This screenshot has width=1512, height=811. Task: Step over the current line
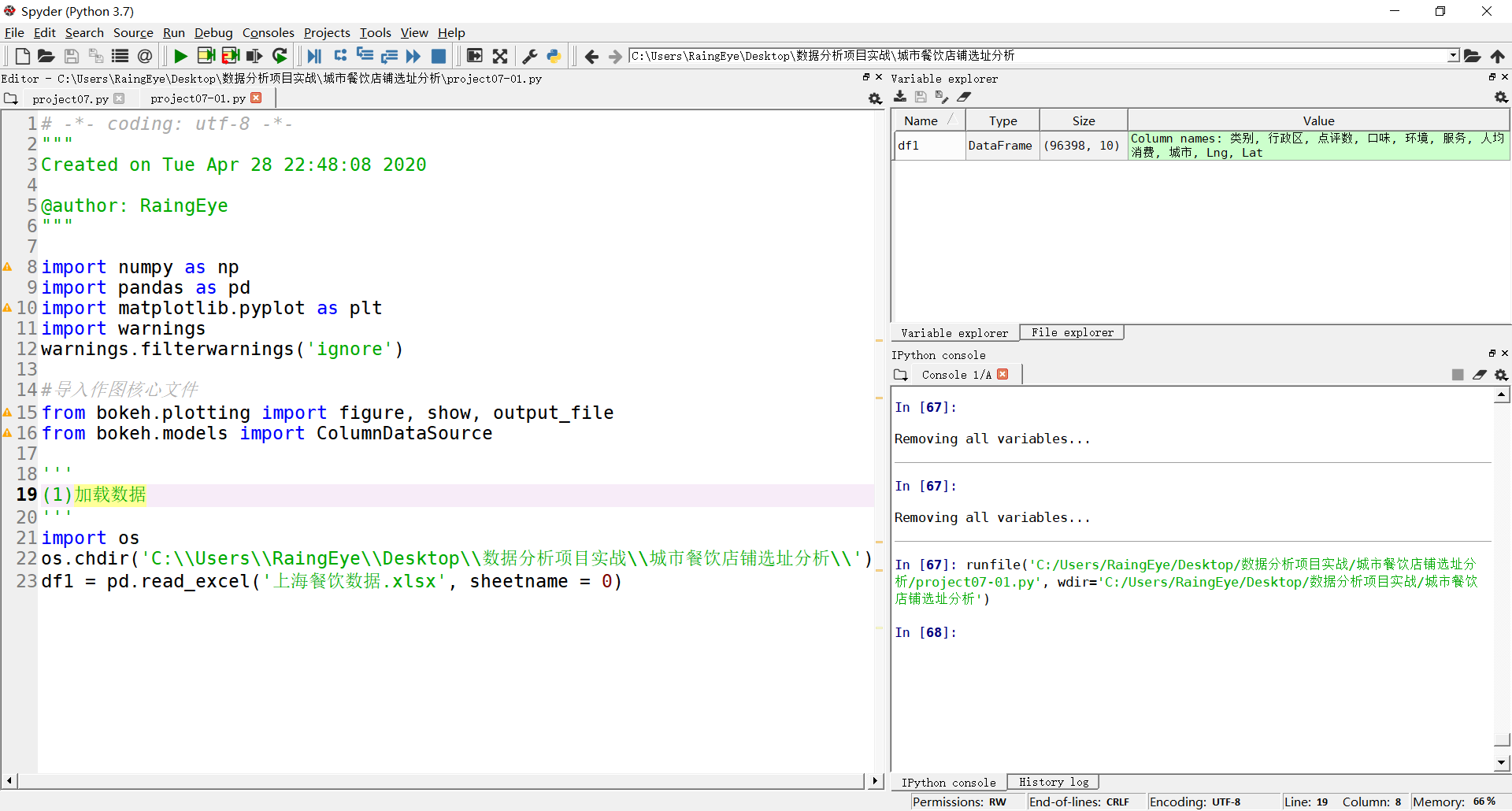tap(340, 56)
